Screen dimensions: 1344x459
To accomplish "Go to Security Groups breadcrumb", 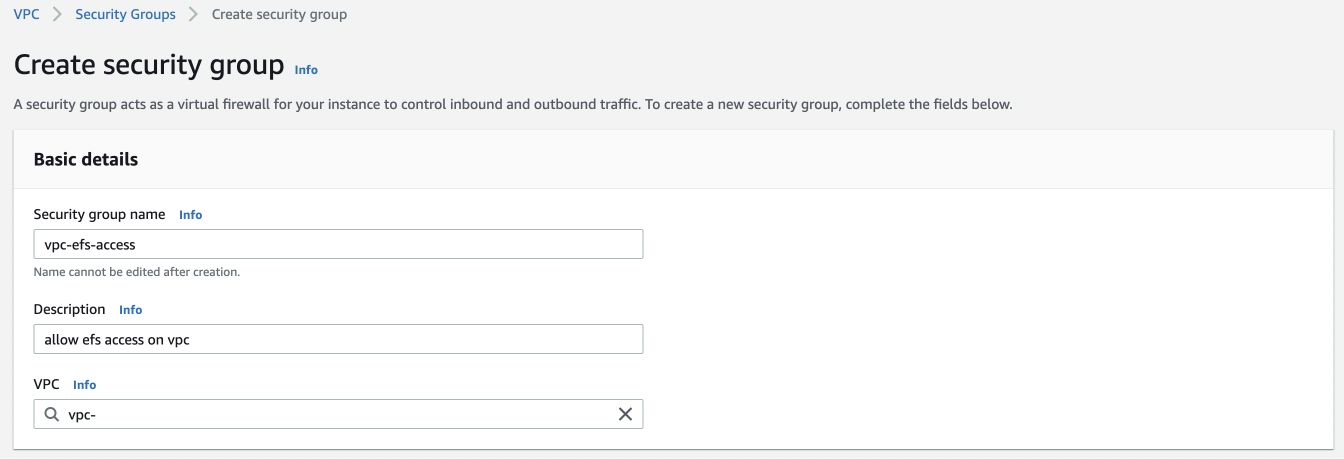I will tap(125, 15).
